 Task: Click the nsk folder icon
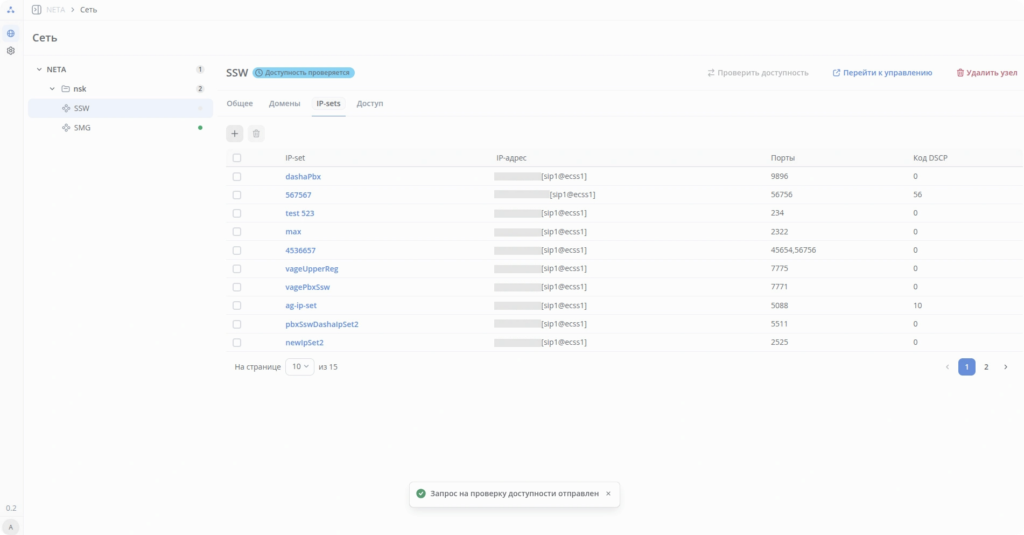[65, 89]
